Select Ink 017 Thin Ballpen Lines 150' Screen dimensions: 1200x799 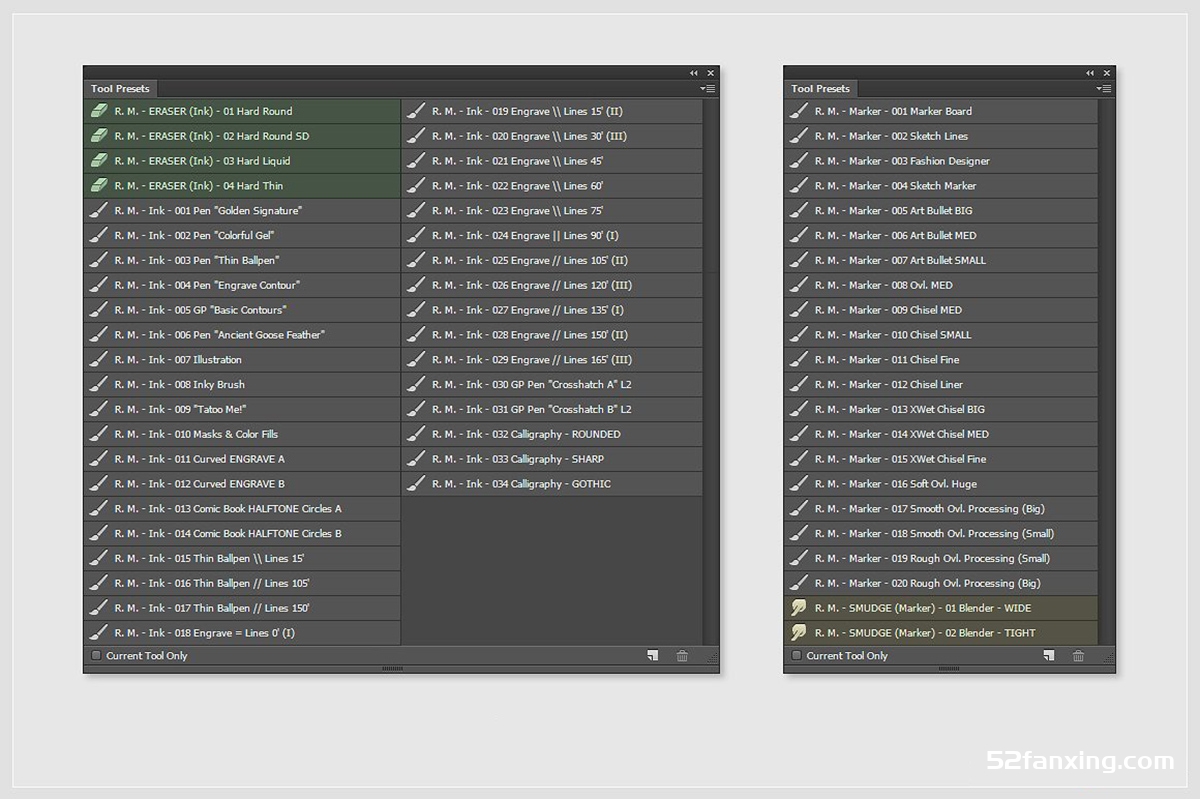click(x=242, y=608)
